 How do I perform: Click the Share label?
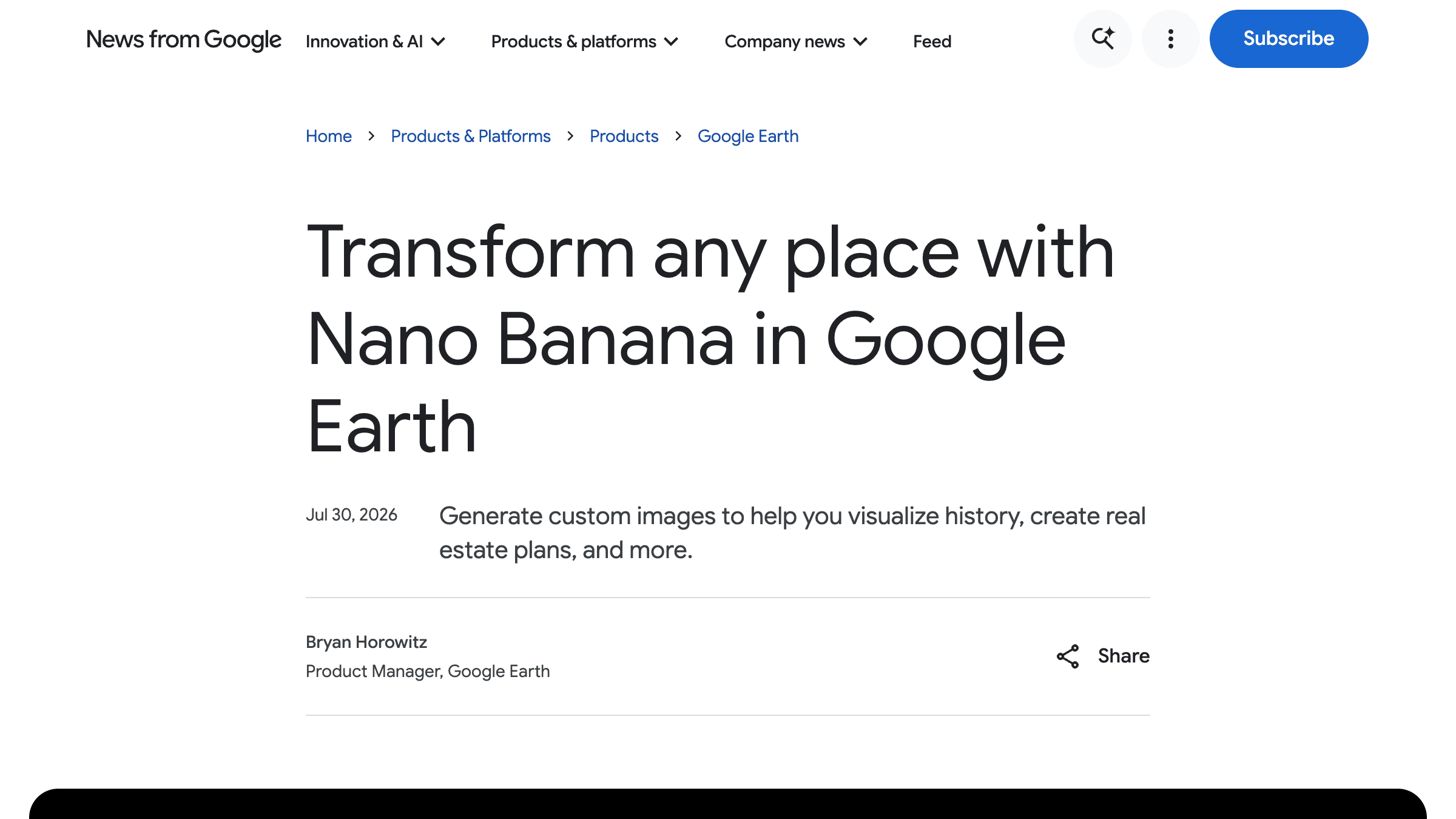[1124, 656]
